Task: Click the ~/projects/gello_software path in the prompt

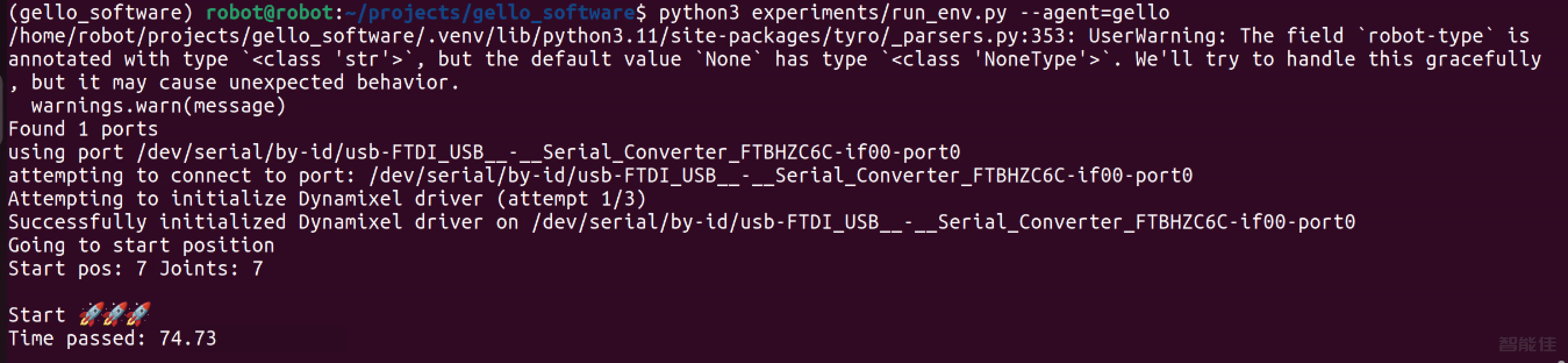Action: pos(490,12)
